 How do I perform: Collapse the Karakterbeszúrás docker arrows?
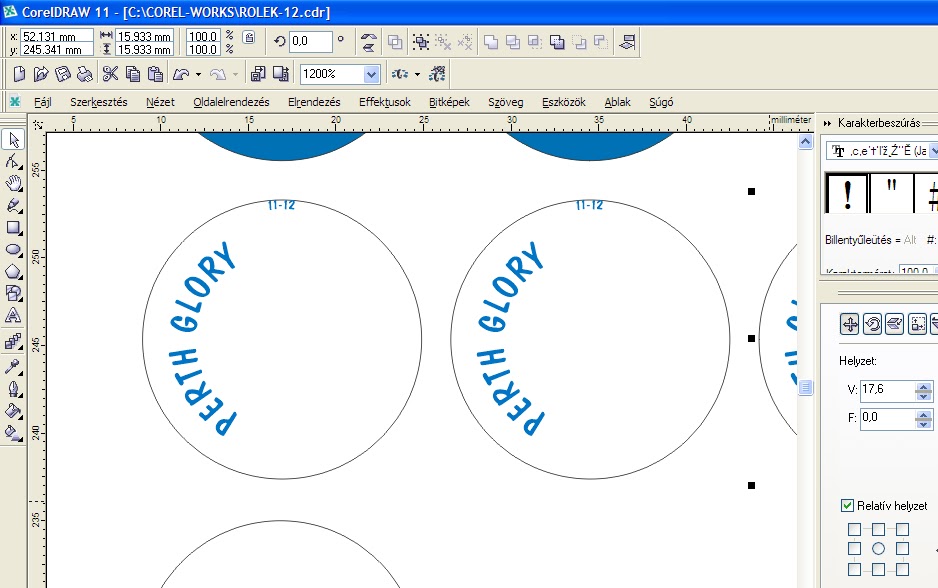pyautogui.click(x=828, y=123)
